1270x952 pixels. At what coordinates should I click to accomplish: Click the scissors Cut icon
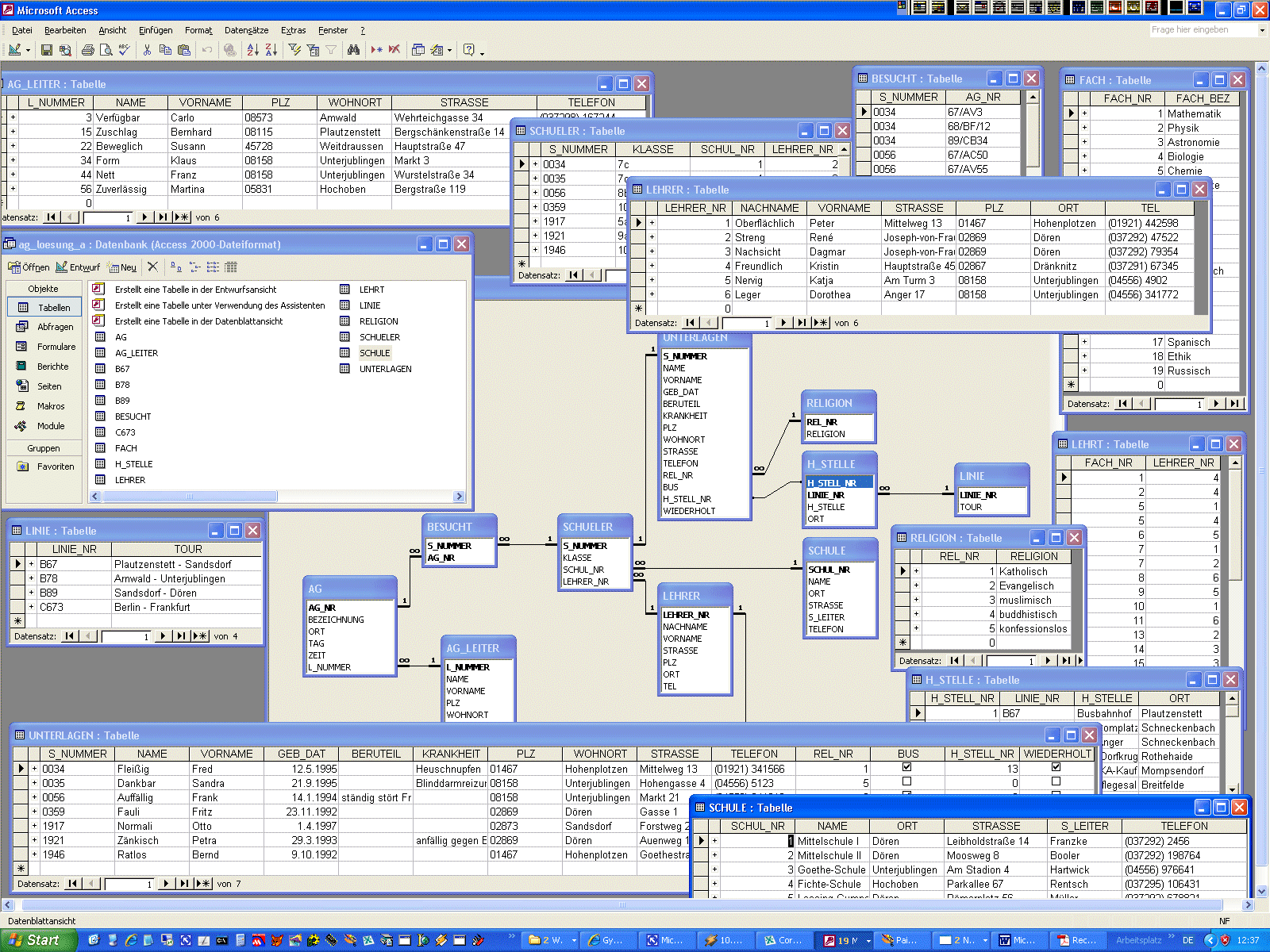coord(147,50)
